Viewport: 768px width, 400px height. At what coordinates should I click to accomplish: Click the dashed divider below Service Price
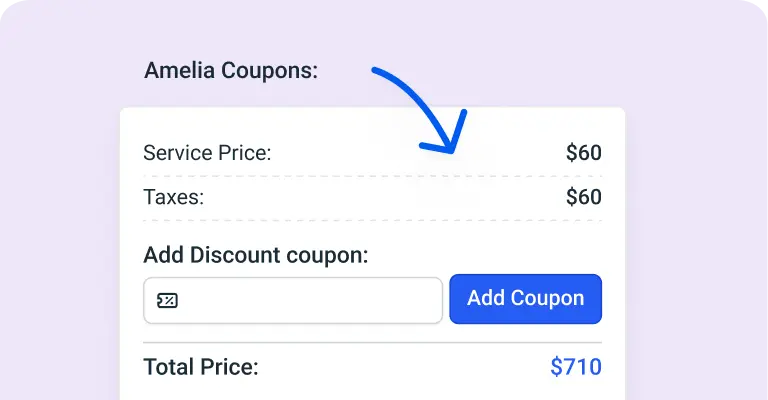point(373,176)
